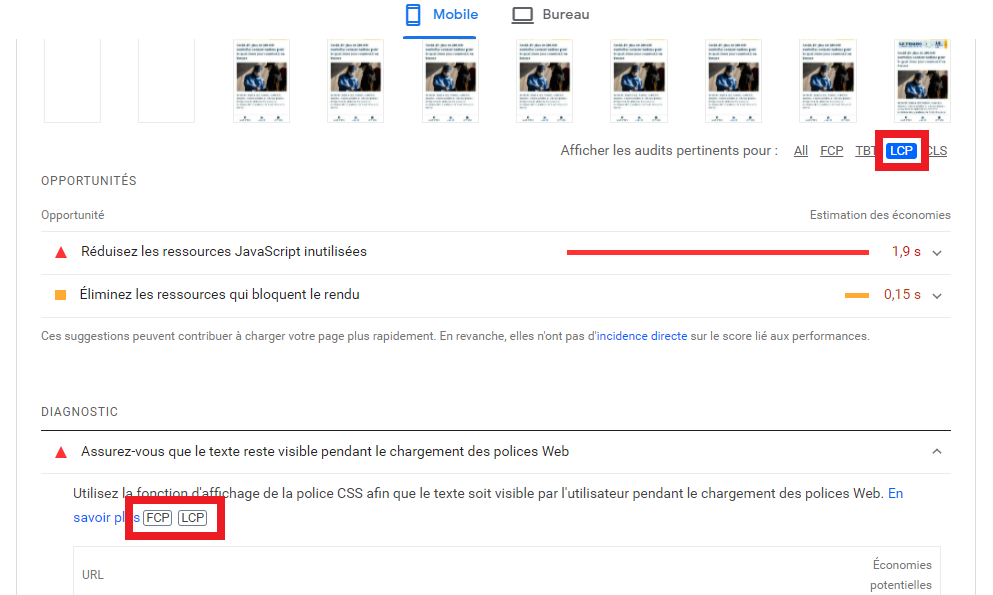Viewport: 993px width, 595px height.
Task: Click red triangle beside polices Web diagnostic
Action: [60, 452]
